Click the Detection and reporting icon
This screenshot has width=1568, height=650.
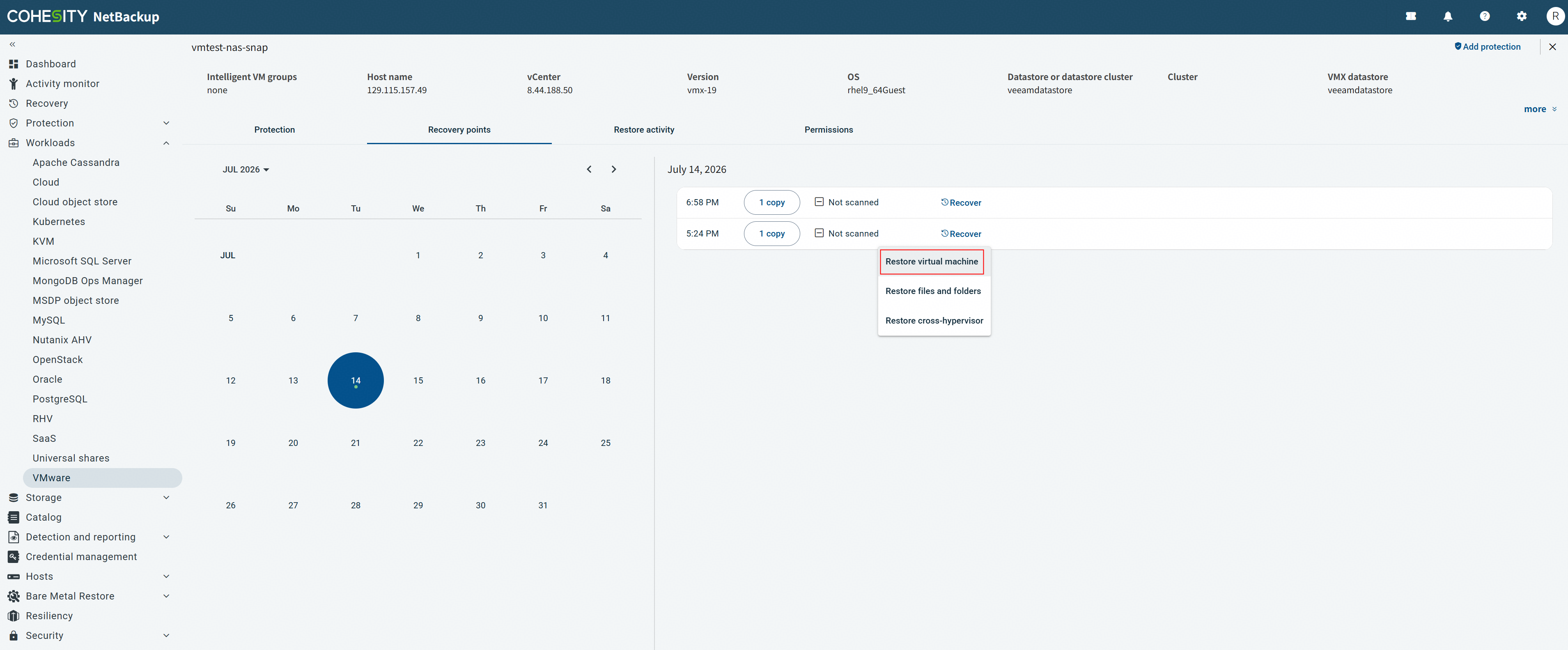pyautogui.click(x=14, y=537)
